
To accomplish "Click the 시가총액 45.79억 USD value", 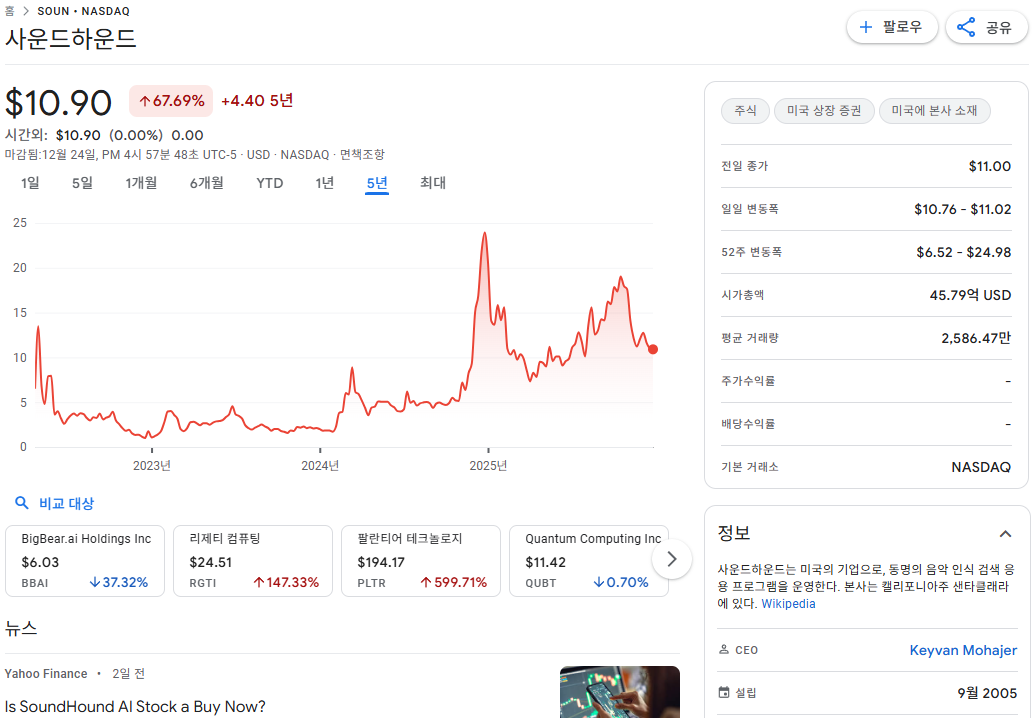I will click(970, 295).
